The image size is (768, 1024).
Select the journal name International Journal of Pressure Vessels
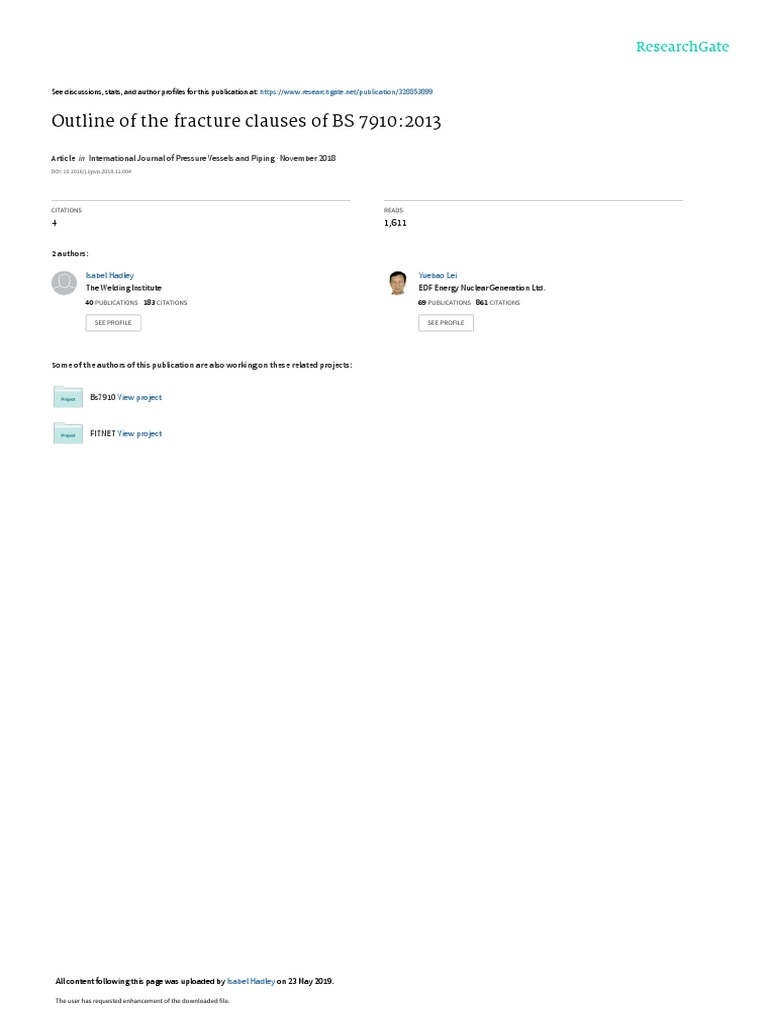[182, 158]
